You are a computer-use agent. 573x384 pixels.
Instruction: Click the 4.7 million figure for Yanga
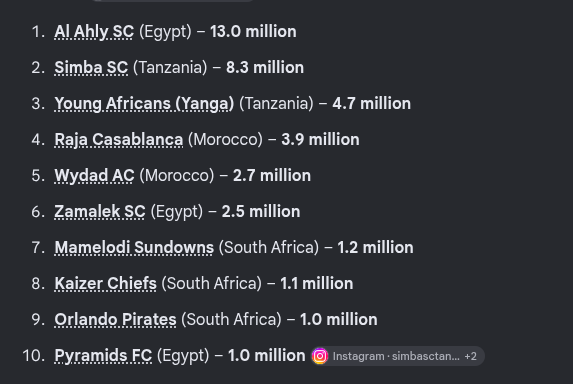point(372,104)
